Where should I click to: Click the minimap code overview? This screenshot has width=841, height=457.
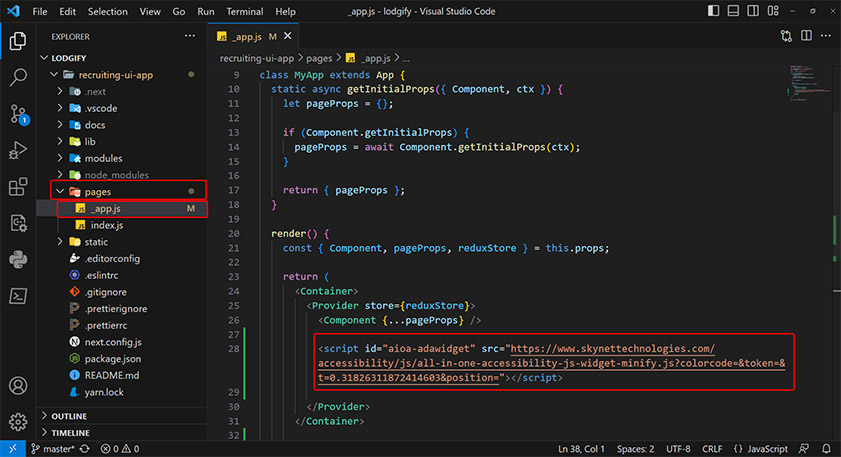point(809,84)
